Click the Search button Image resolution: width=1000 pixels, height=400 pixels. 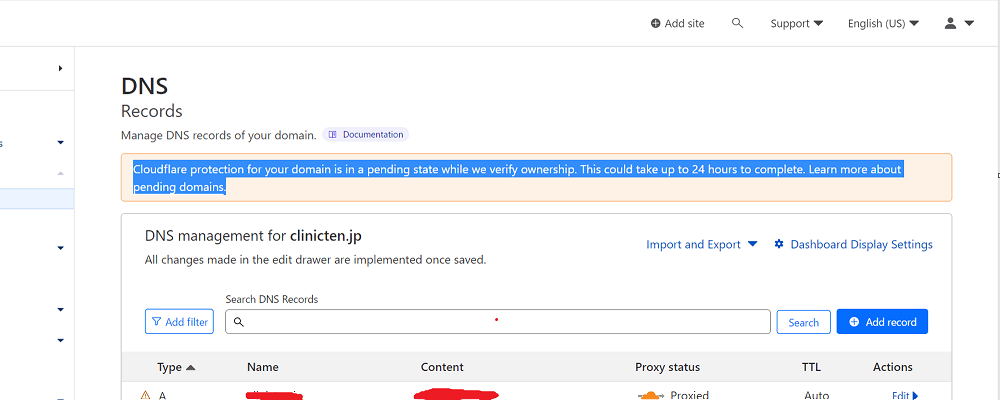pyautogui.click(x=804, y=322)
